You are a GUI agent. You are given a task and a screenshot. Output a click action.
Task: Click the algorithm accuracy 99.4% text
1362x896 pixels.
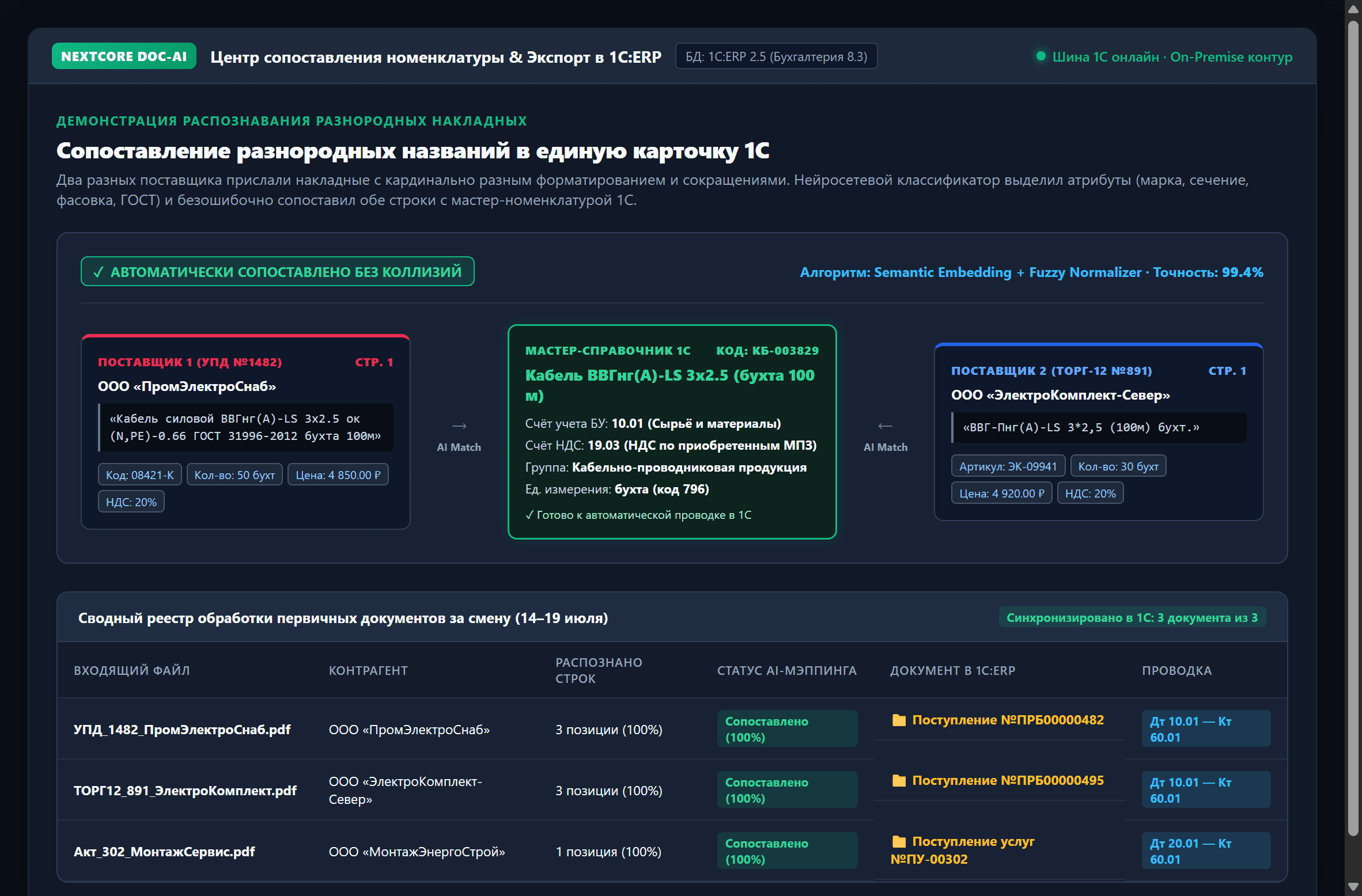pyautogui.click(x=1031, y=272)
